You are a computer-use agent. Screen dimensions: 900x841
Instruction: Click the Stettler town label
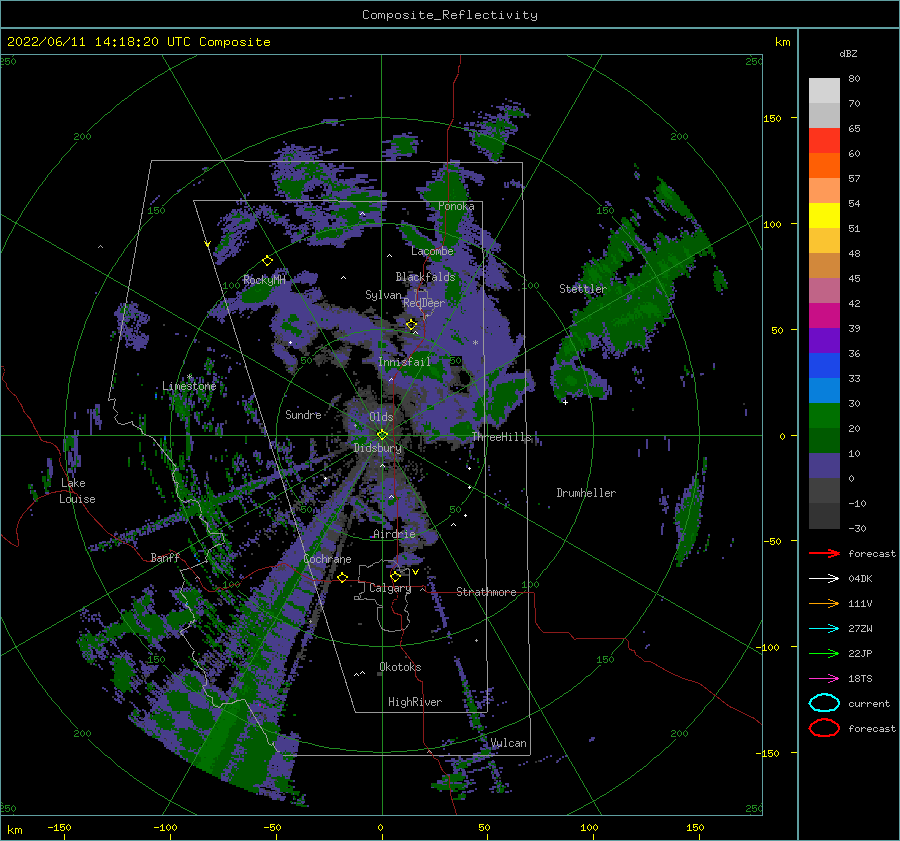tap(583, 289)
